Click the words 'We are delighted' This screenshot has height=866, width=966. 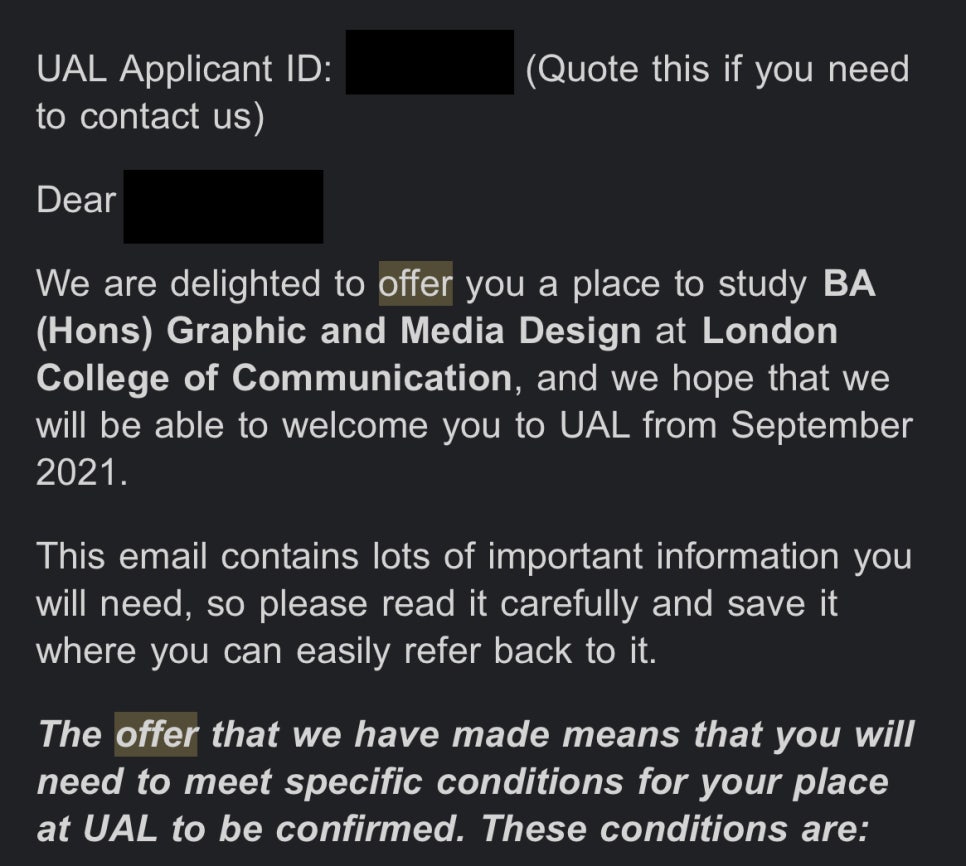click(x=179, y=284)
